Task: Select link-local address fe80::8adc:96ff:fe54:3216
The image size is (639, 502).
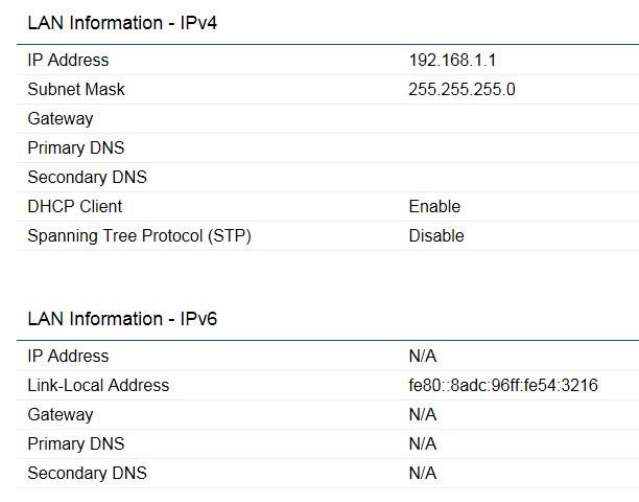Action: coord(503,385)
